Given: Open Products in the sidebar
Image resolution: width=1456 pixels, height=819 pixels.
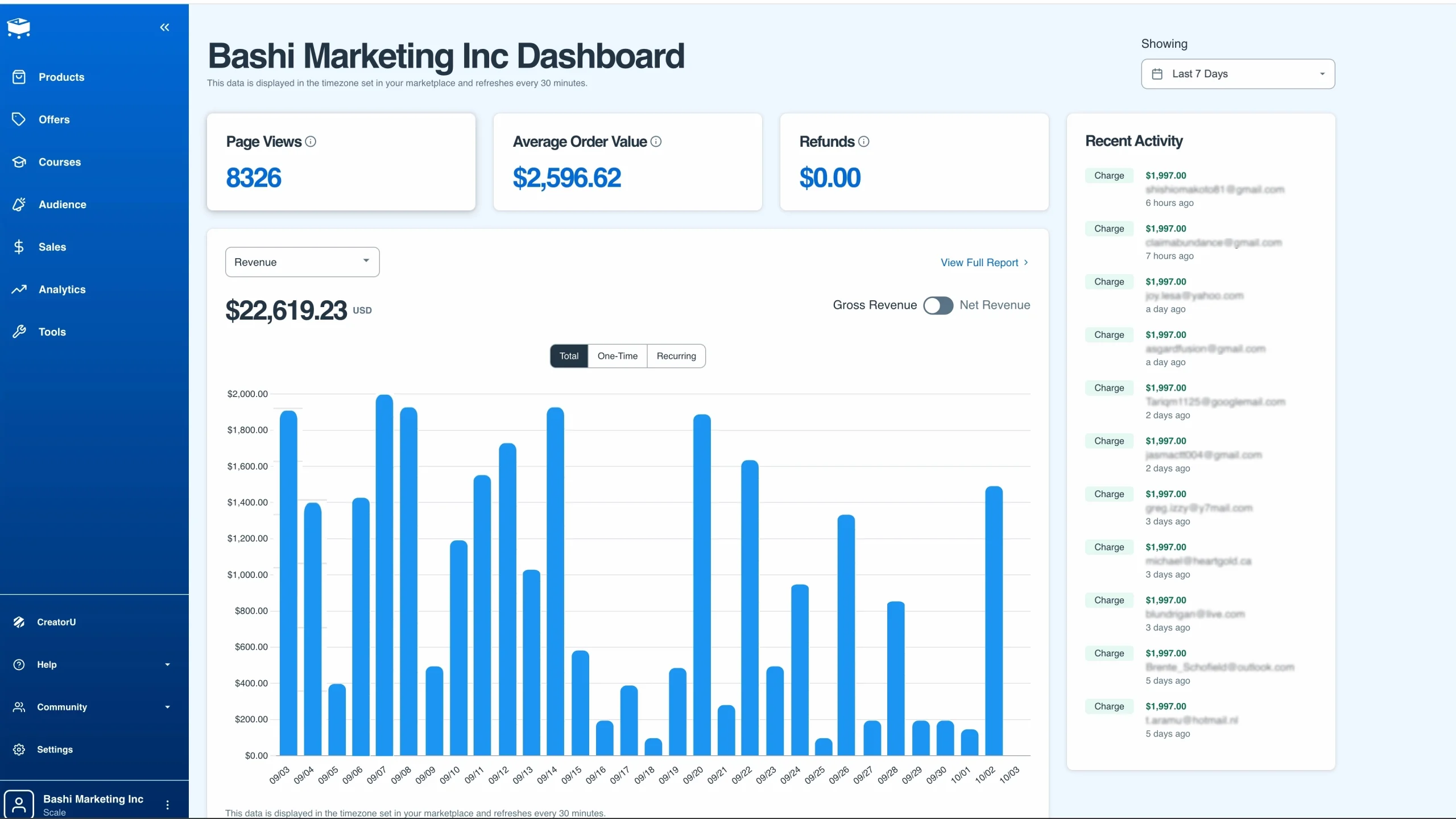Looking at the screenshot, I should pos(61,77).
